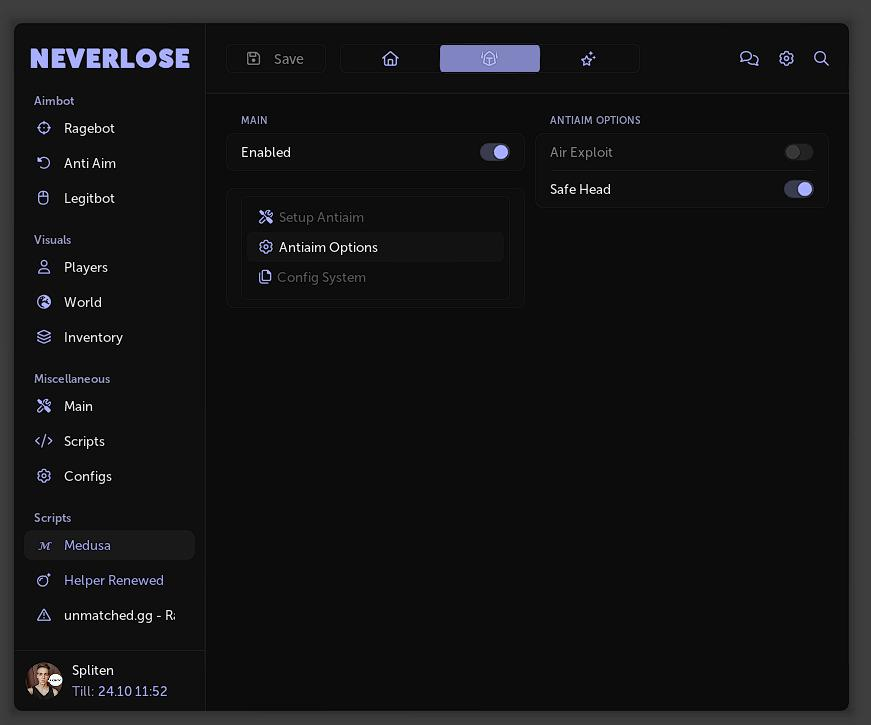Screen dimensions: 871x725
Task: Open the Medusa script entry
Action: [109, 545]
